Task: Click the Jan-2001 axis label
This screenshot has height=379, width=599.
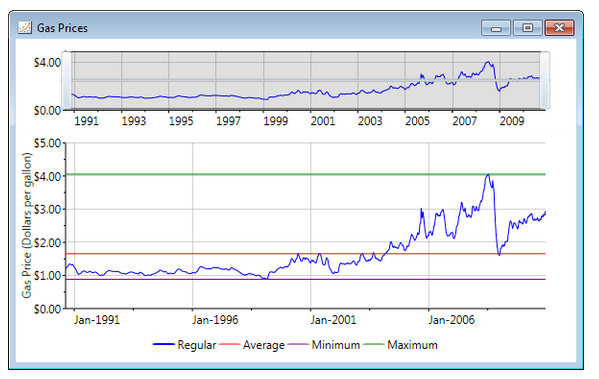Action: 333,320
